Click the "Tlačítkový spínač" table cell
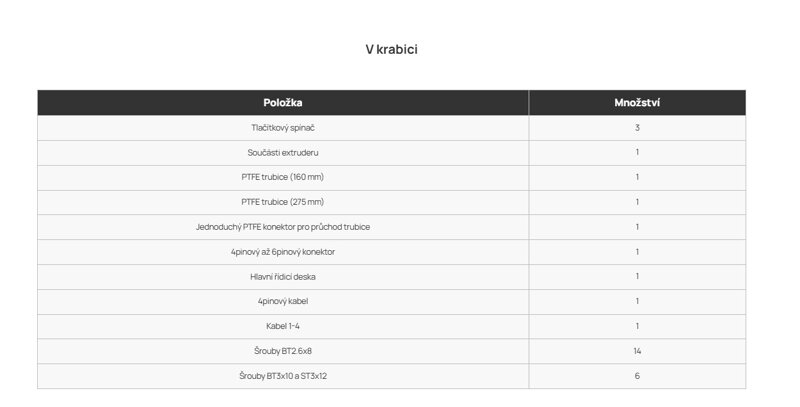 tap(283, 128)
